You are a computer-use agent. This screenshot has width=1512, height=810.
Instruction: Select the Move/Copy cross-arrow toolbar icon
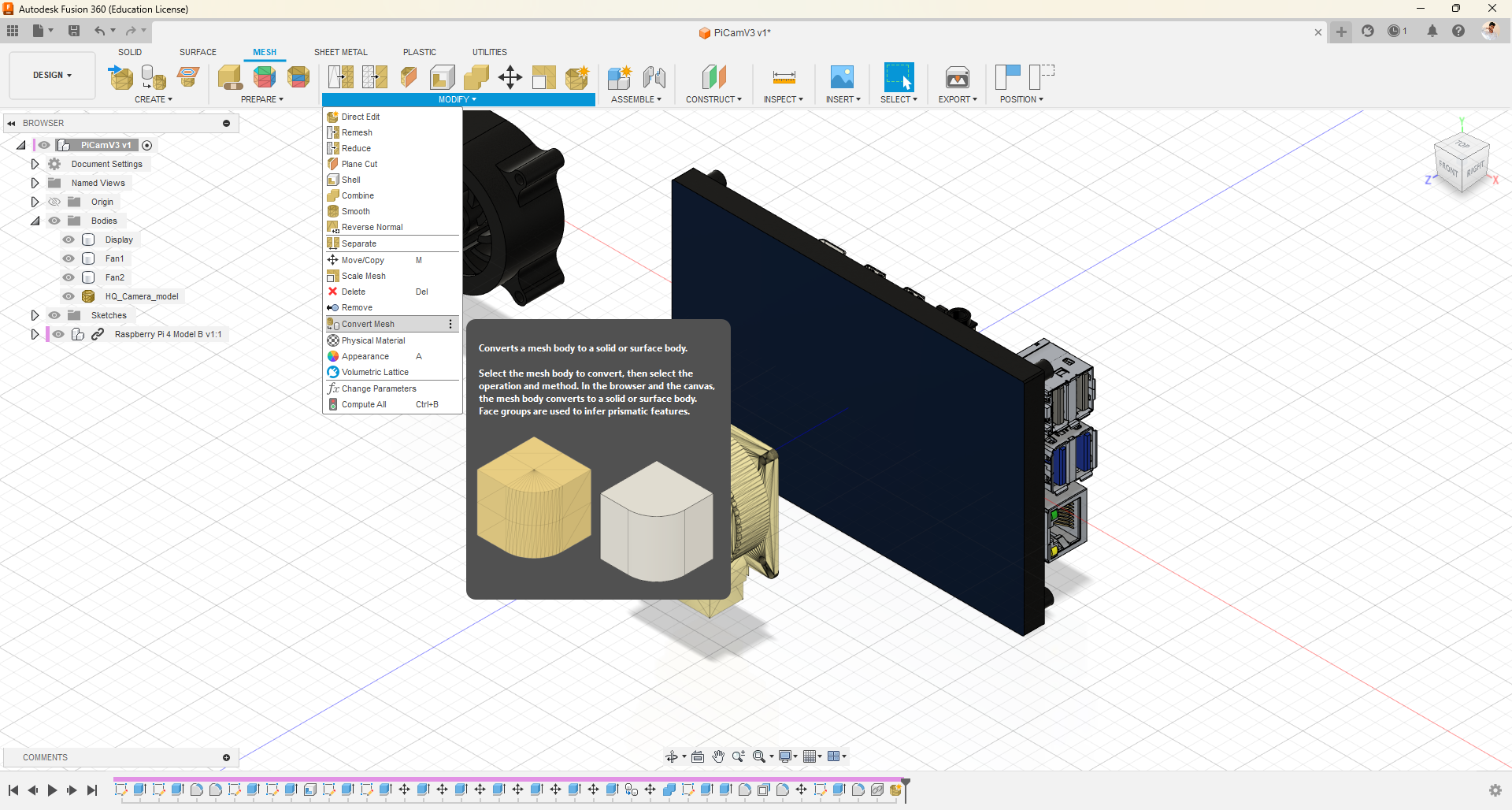(510, 77)
